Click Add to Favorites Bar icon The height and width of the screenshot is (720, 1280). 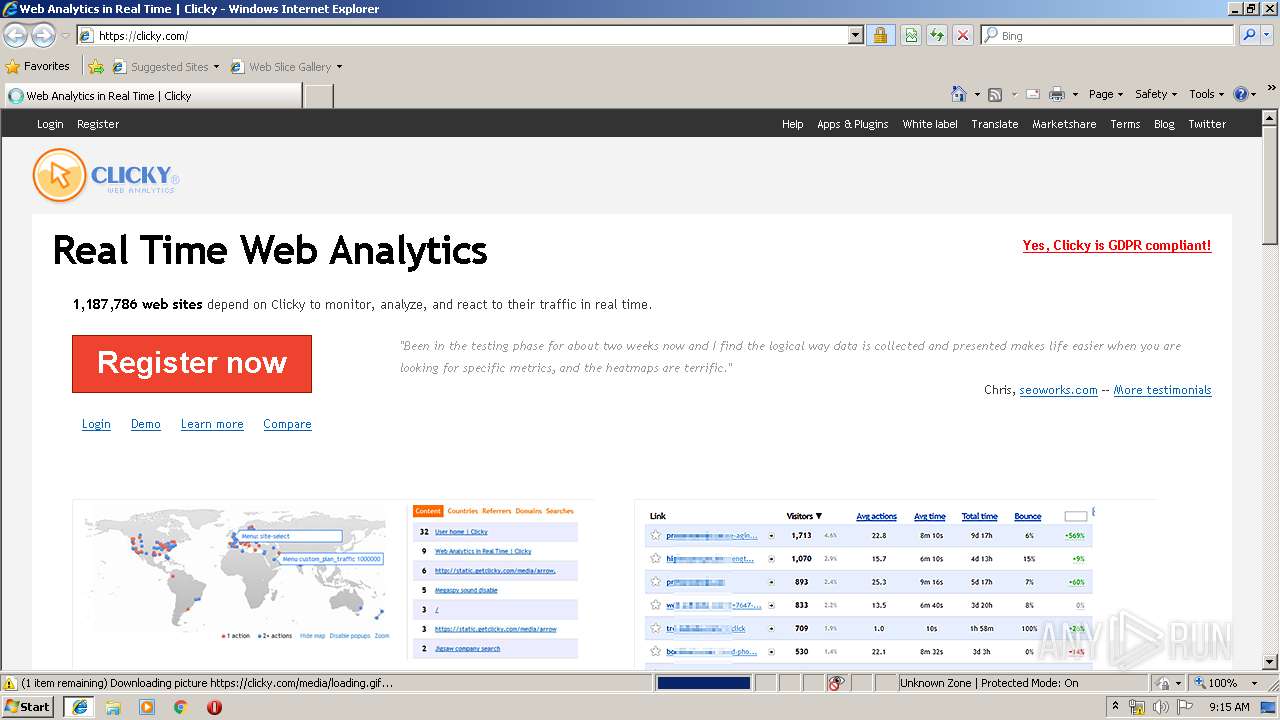coord(96,67)
